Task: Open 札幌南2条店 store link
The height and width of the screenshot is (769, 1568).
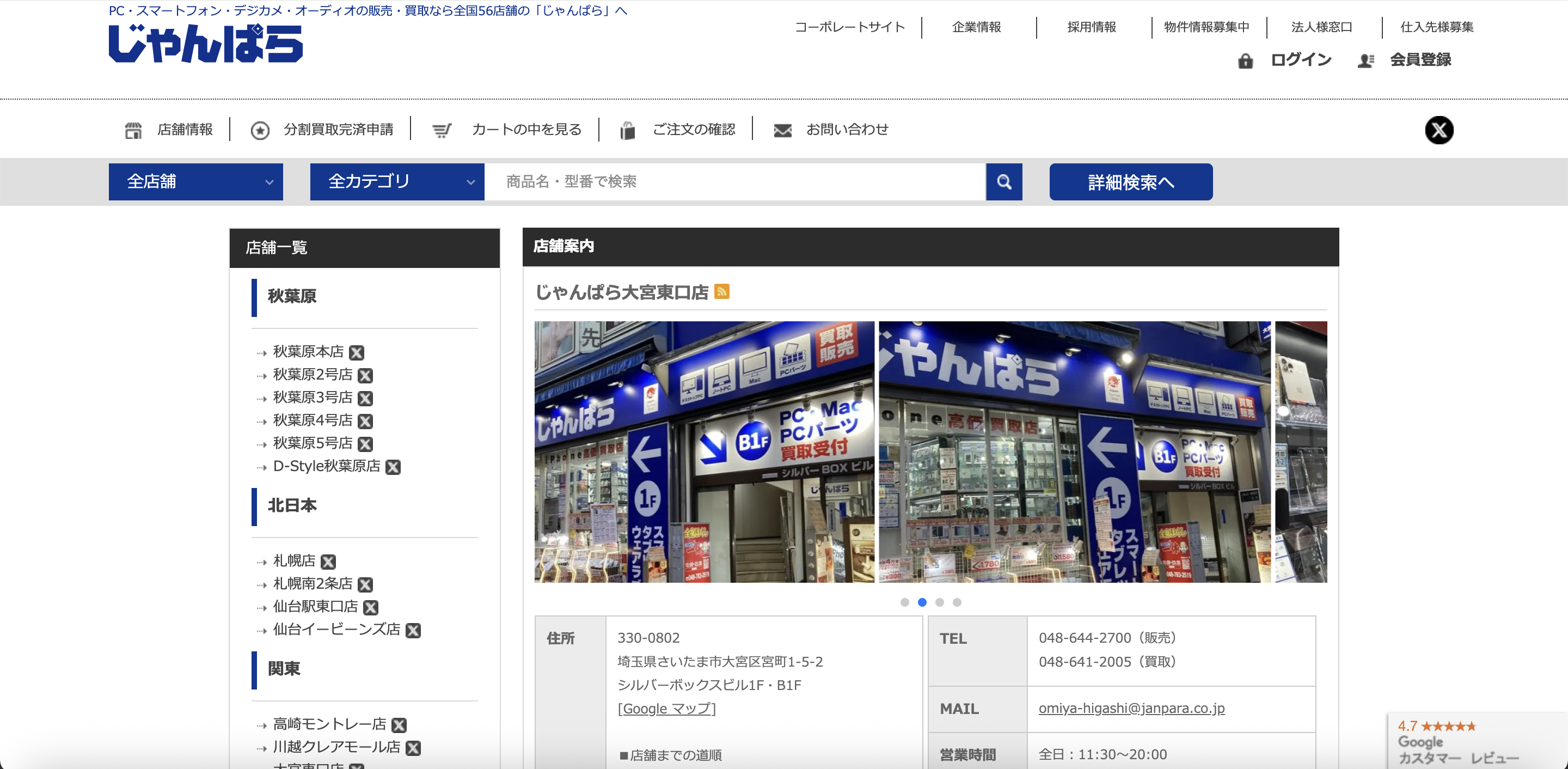Action: [313, 584]
